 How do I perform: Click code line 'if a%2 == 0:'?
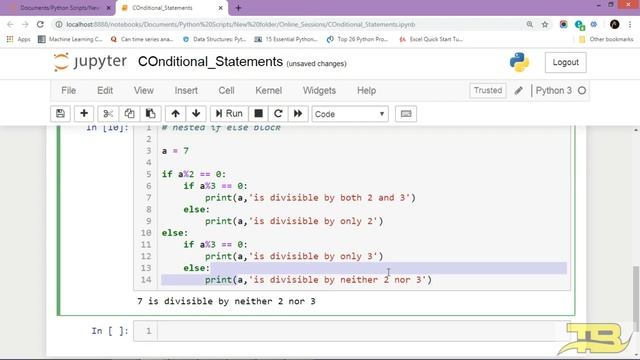[193, 174]
